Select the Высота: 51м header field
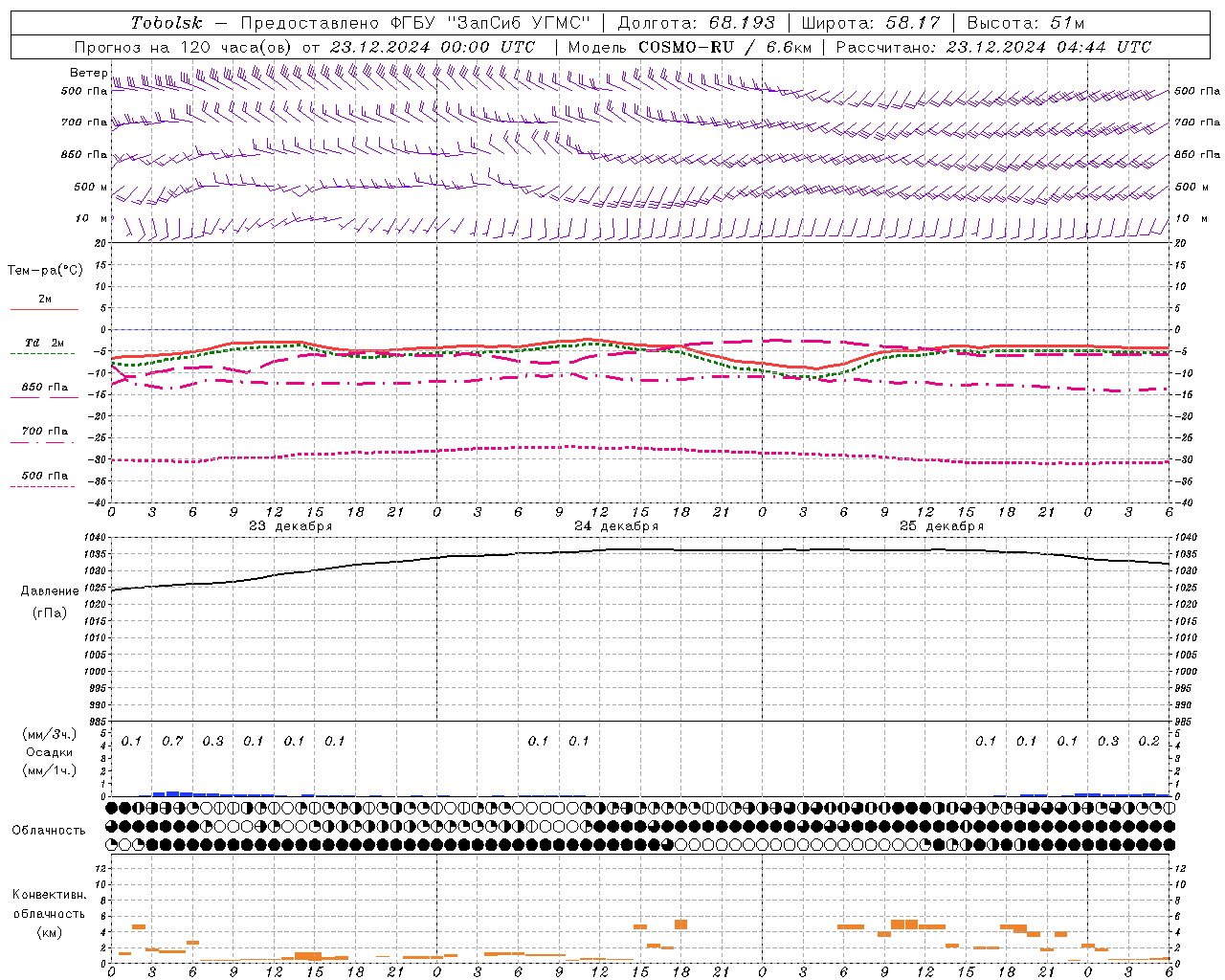This screenshot has width=1225, height=980. tap(1025, 23)
